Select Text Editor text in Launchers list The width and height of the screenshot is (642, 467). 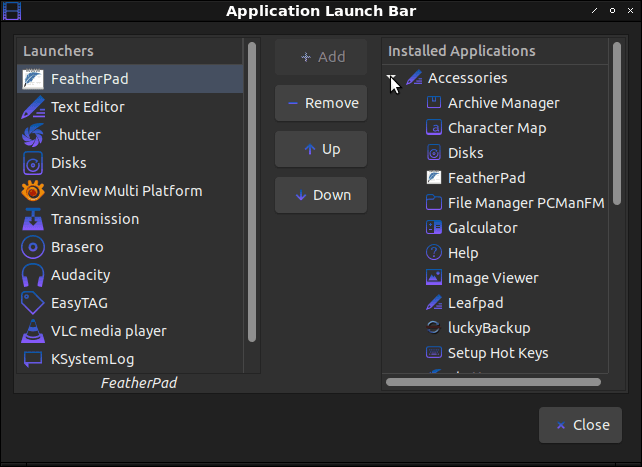coord(88,107)
